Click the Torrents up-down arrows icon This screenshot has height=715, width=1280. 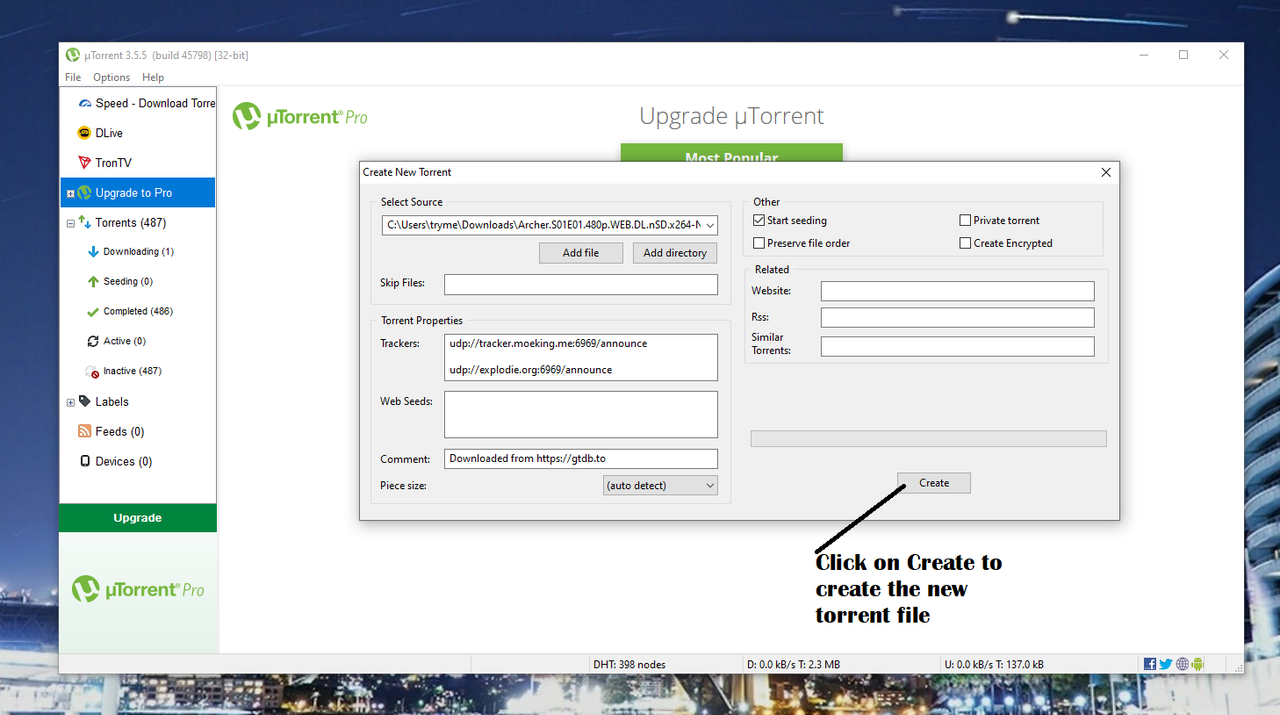(x=85, y=223)
